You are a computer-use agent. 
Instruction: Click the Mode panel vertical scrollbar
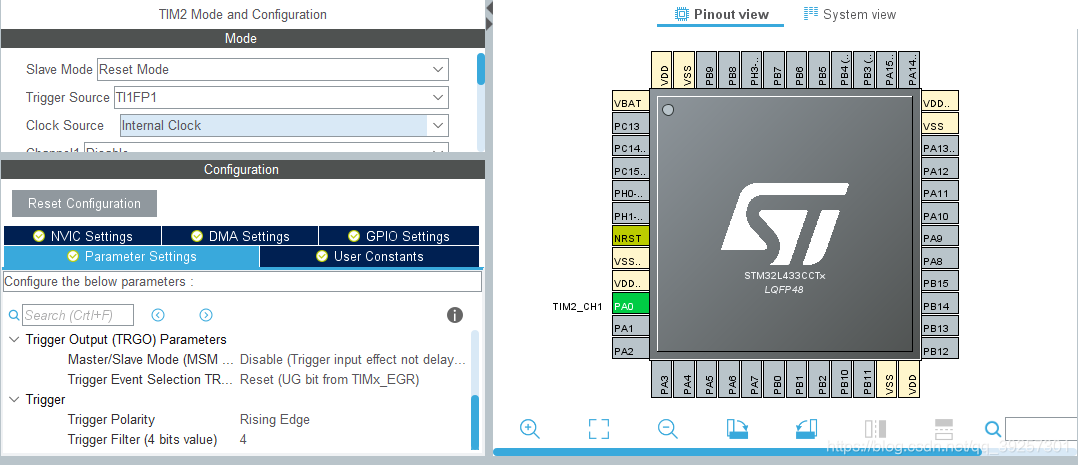click(481, 69)
